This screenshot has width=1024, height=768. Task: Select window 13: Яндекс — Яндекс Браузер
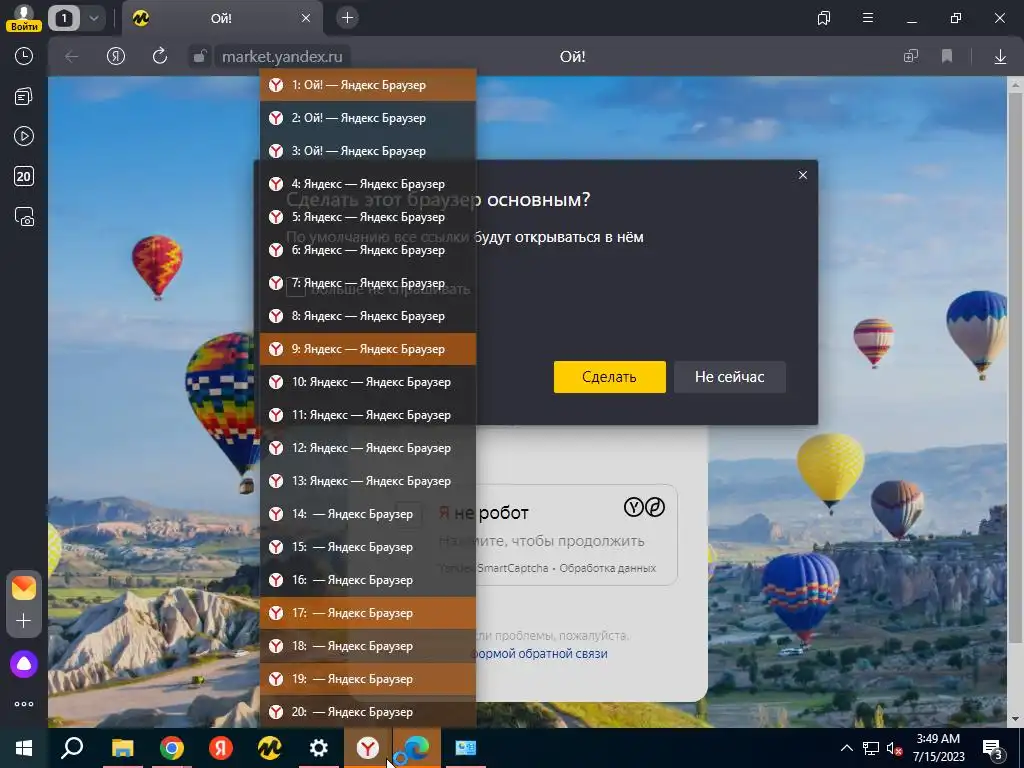pos(368,481)
